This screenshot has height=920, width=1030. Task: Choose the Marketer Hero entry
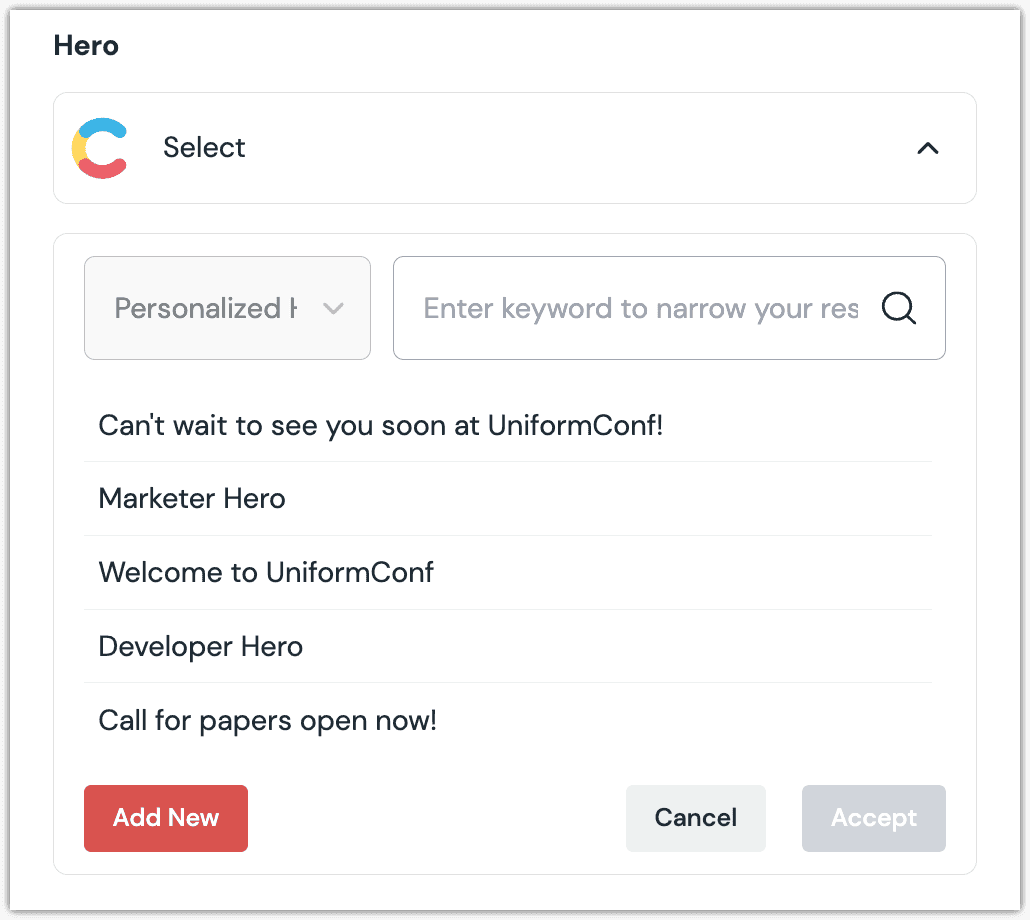pos(192,498)
